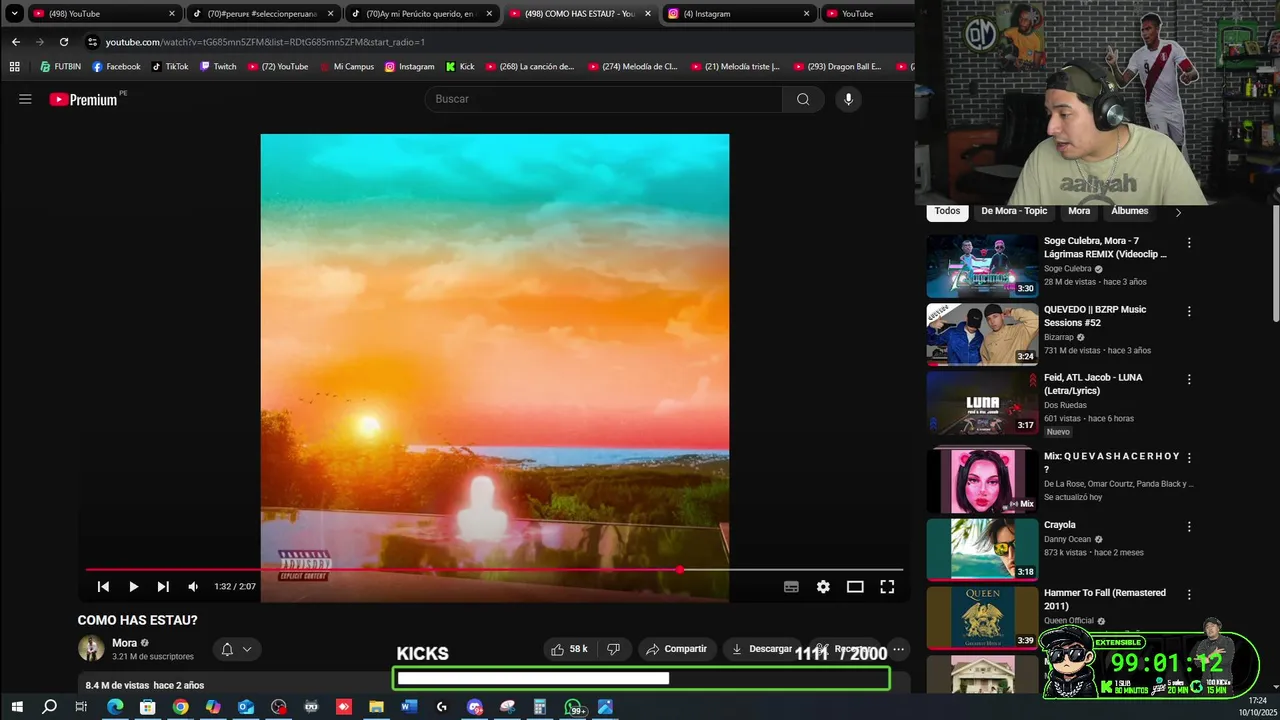Select the Todos filter chip
Viewport: 1280px width, 720px height.
[947, 211]
